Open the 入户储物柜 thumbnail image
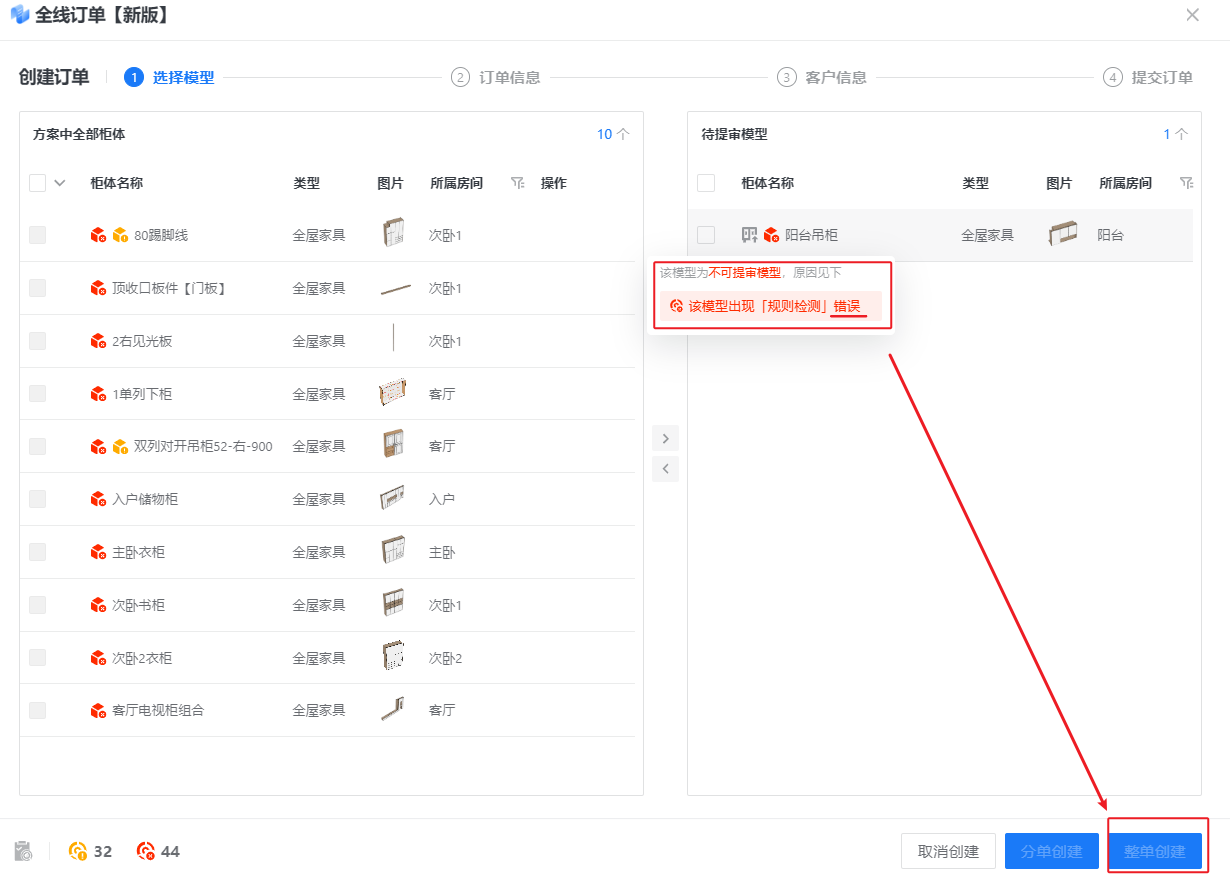This screenshot has height=876, width=1230. tap(393, 499)
